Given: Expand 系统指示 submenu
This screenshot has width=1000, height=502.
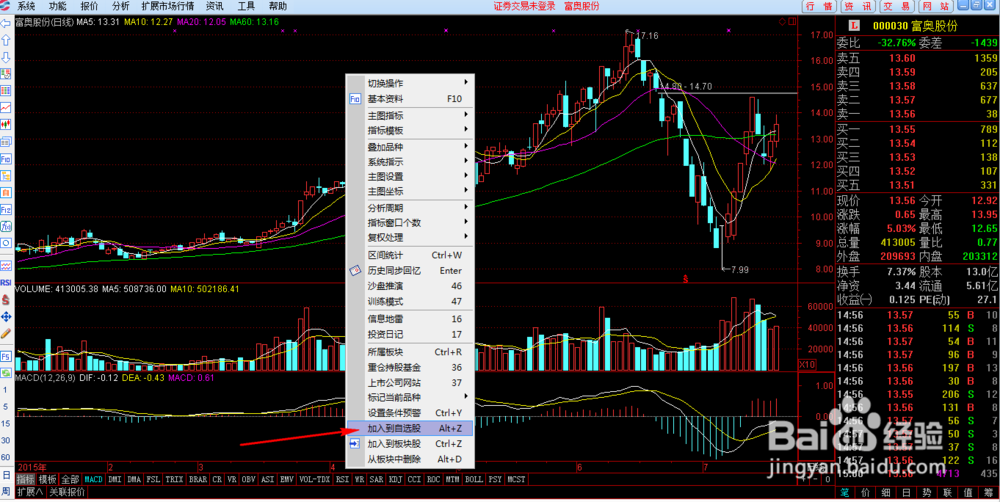Looking at the screenshot, I should tap(411, 161).
